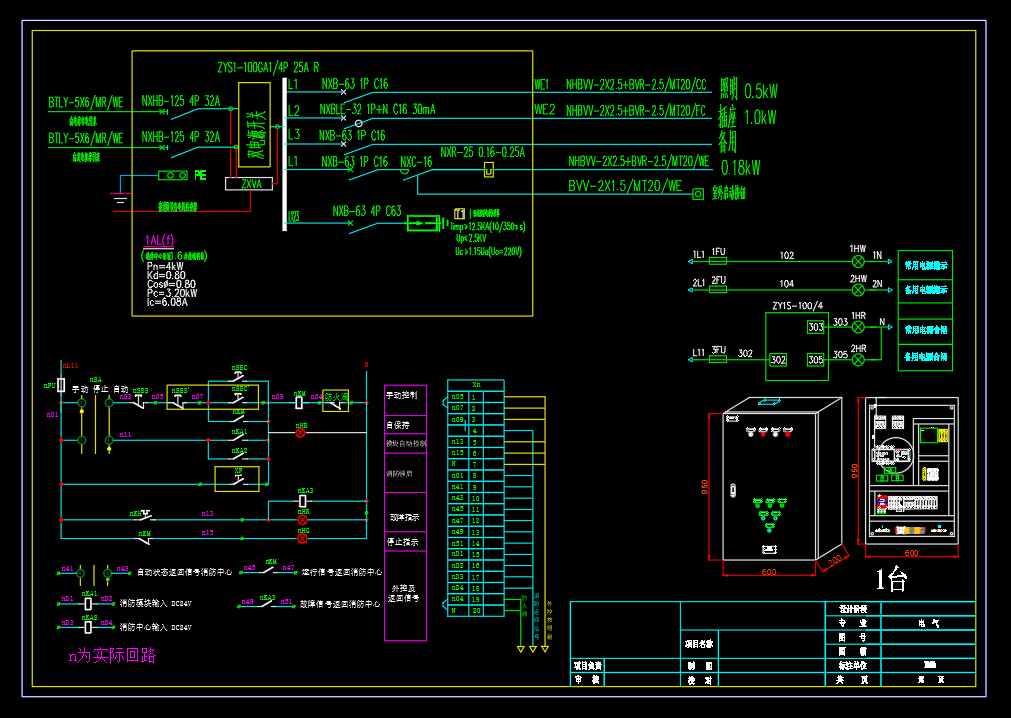The width and height of the screenshot is (1011, 718).
Task: Select the 305 terminal box
Action: (816, 360)
